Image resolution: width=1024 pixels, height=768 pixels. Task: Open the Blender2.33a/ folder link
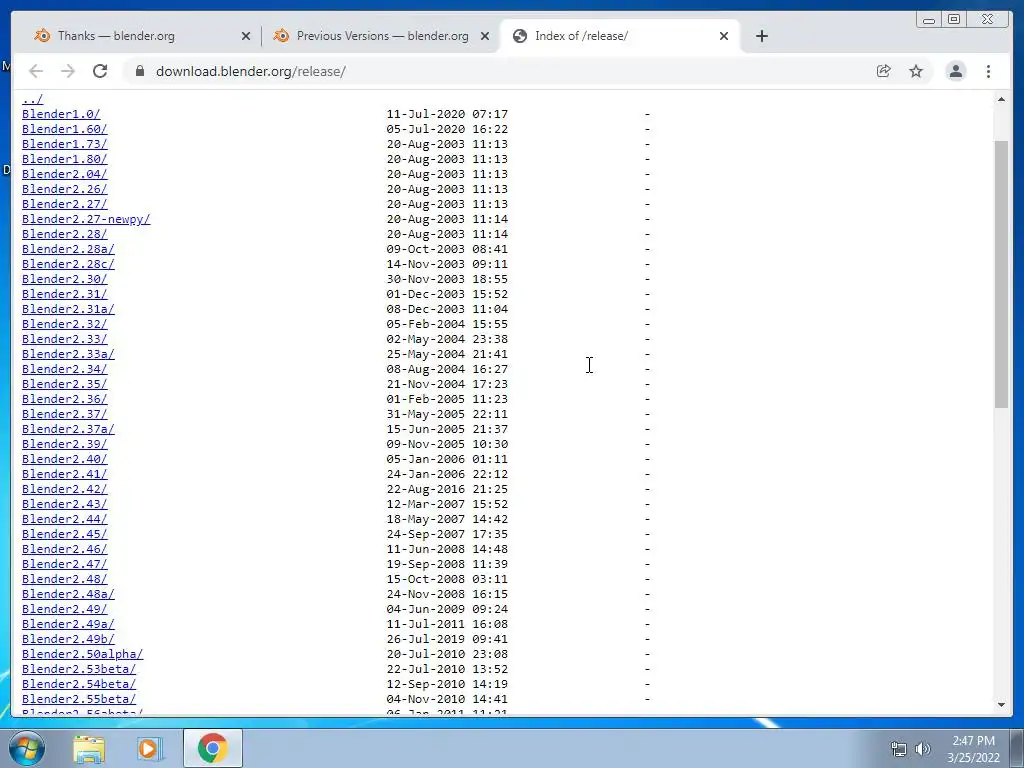(68, 355)
